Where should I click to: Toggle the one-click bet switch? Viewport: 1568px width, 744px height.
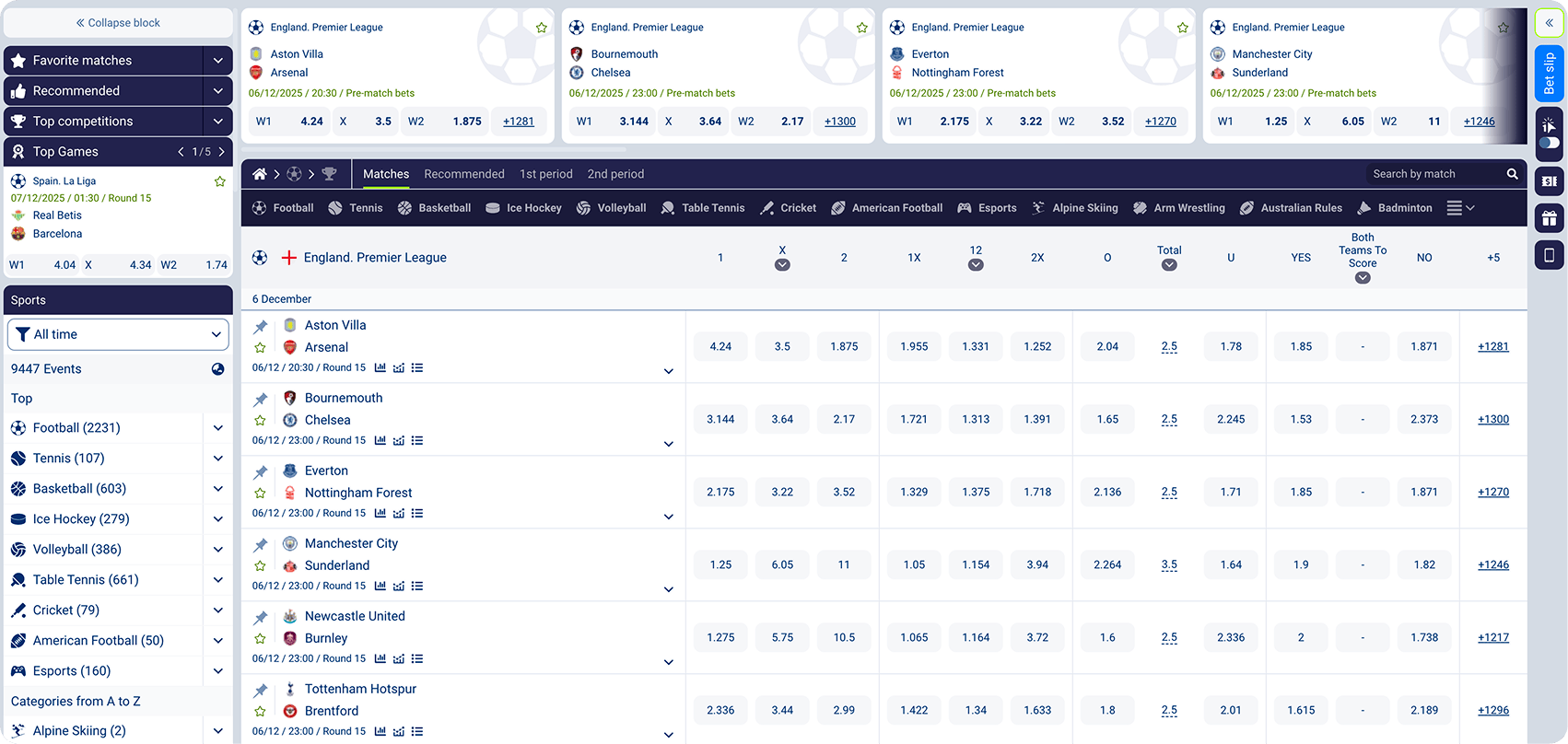(x=1550, y=143)
